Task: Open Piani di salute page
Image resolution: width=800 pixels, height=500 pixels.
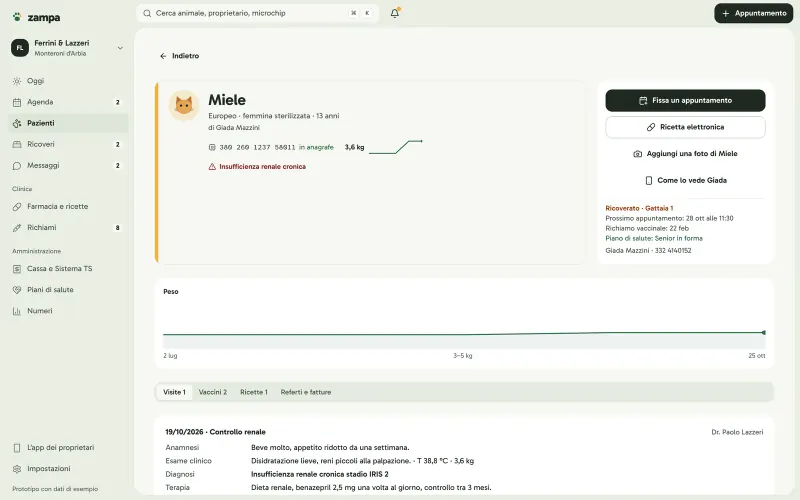Action: (68, 290)
